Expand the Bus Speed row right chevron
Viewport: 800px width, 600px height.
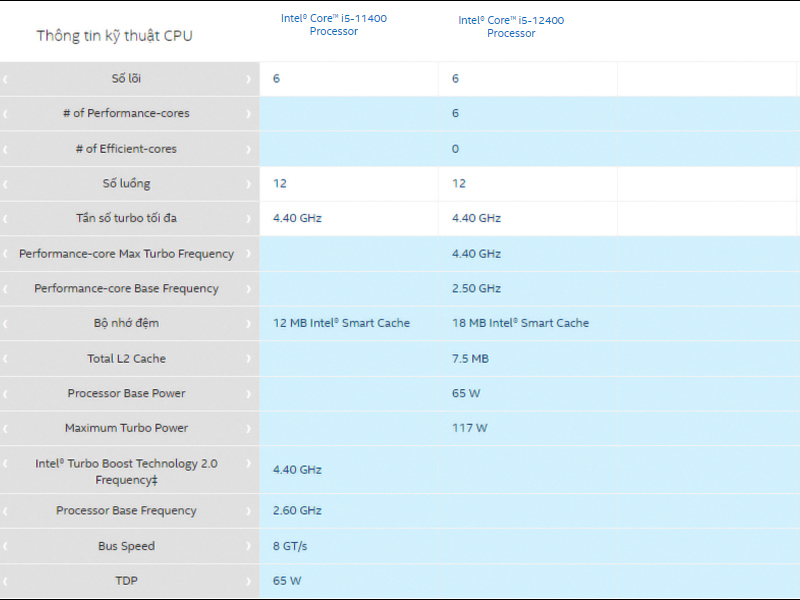249,547
